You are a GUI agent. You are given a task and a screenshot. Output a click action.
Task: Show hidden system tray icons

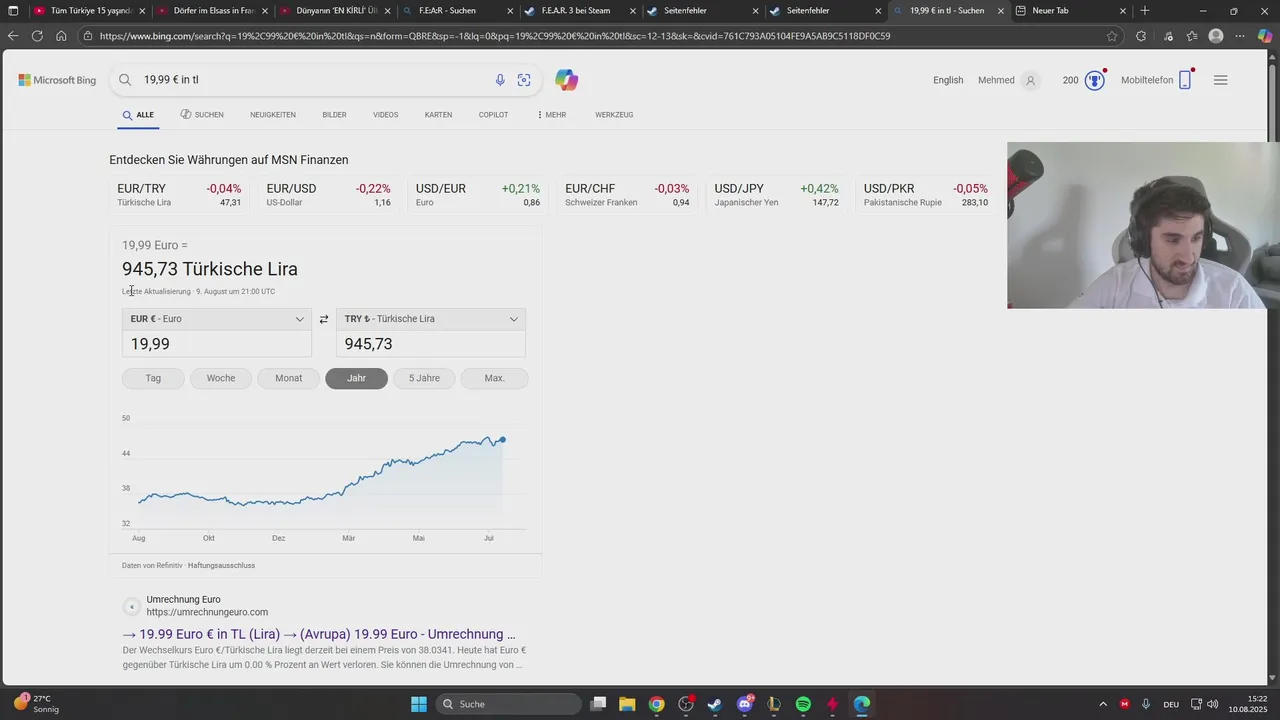coord(1103,704)
